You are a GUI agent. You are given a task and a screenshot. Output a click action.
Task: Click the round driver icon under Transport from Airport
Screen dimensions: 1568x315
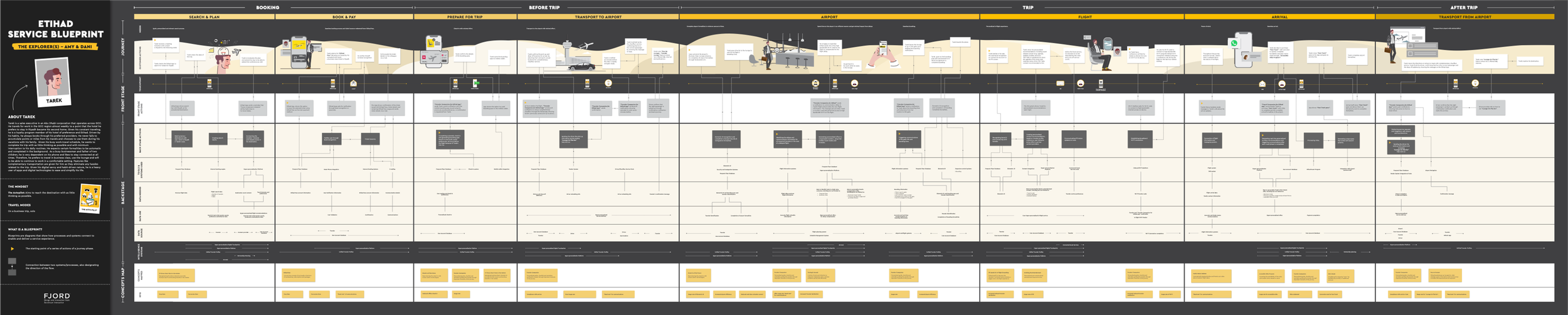(x=1475, y=83)
